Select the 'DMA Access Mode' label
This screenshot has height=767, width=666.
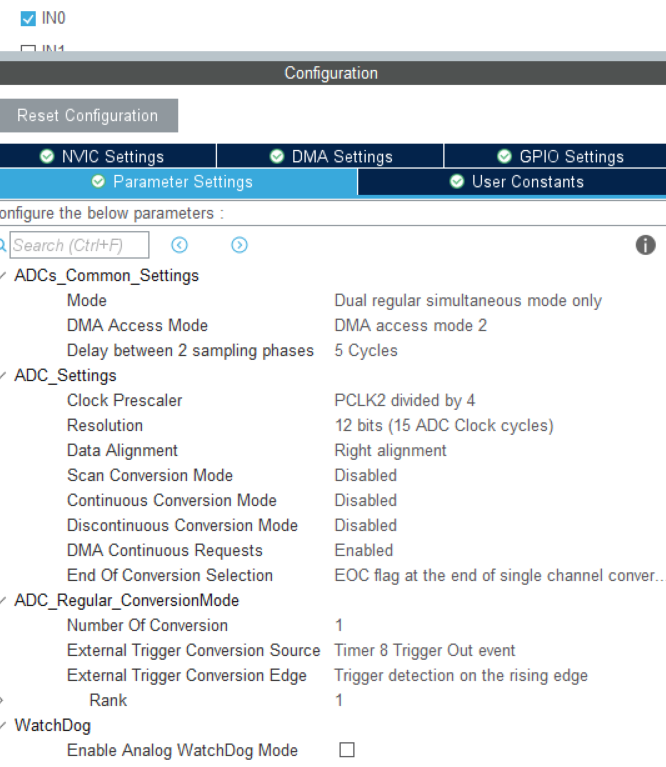click(x=137, y=326)
